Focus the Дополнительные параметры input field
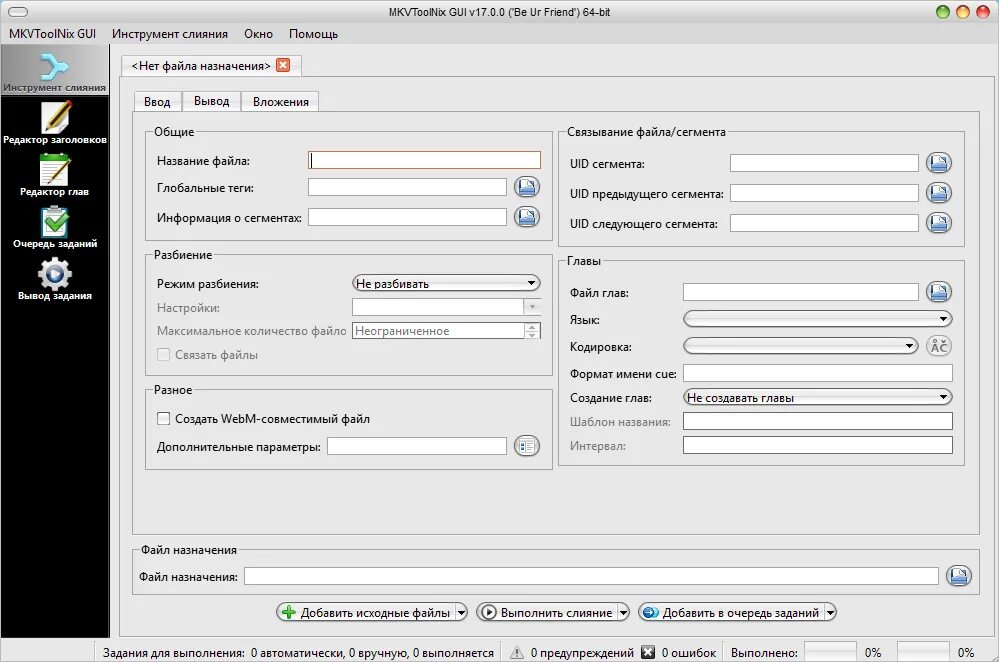The height and width of the screenshot is (662, 999). click(x=417, y=446)
